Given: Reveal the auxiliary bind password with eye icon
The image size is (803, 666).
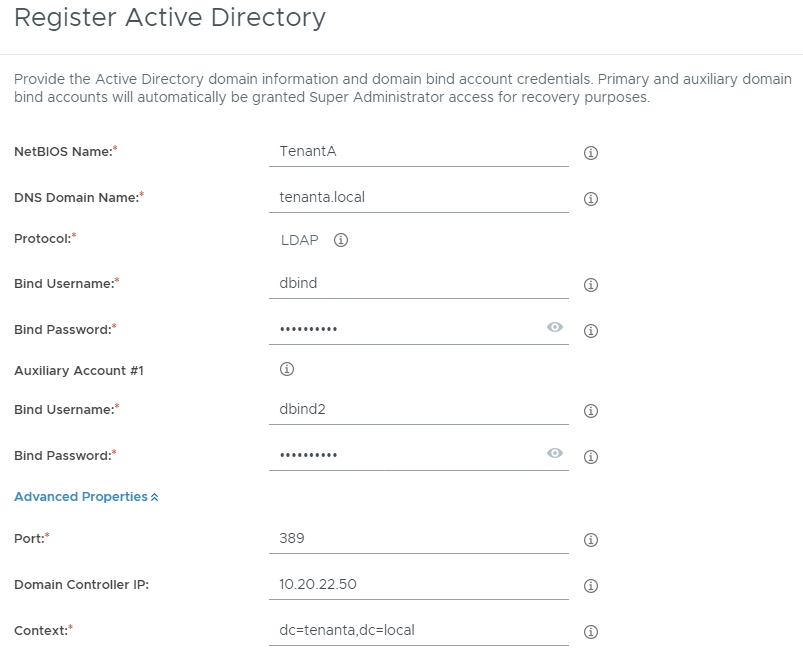Looking at the screenshot, I should pyautogui.click(x=555, y=453).
